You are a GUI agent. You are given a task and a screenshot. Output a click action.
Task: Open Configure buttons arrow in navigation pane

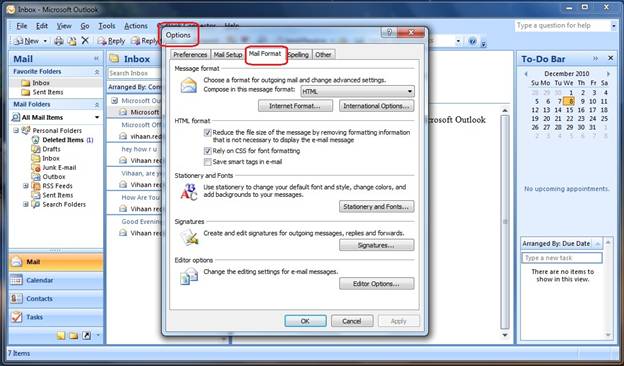coord(98,336)
